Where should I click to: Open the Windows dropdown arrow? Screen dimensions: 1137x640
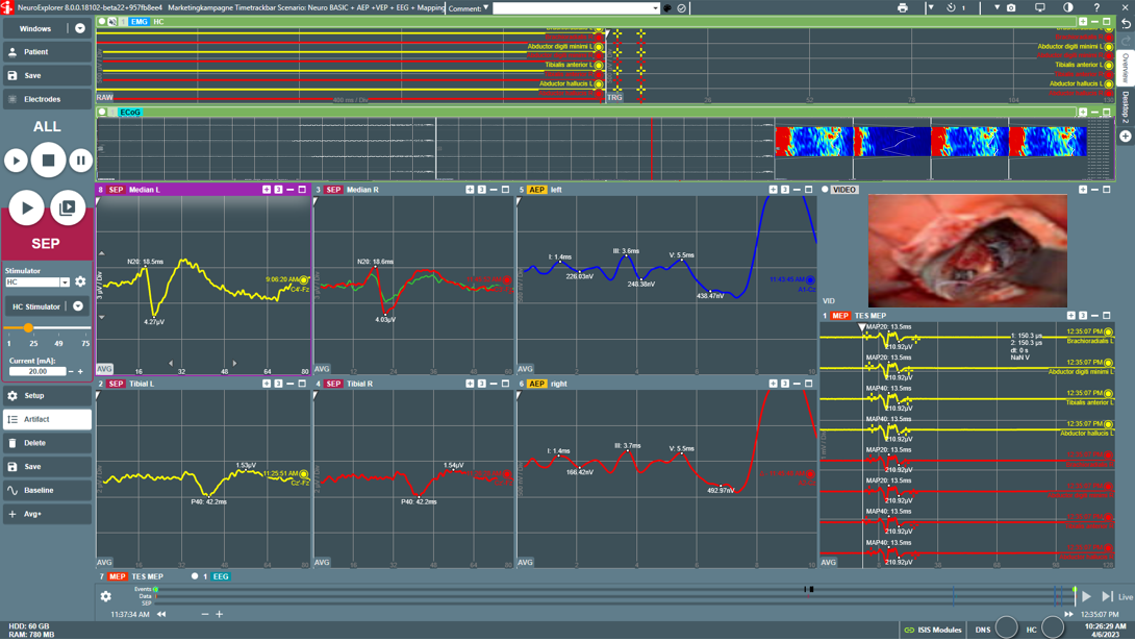point(80,29)
